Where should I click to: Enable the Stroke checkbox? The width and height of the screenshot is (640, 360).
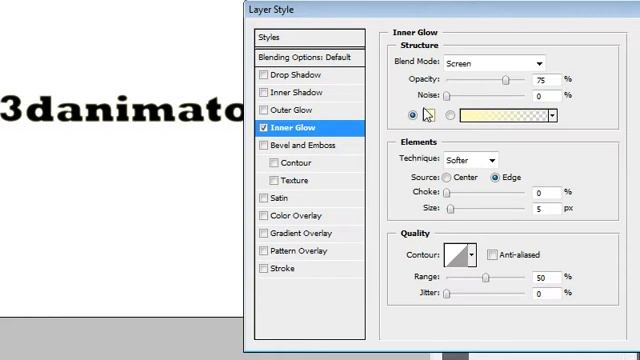pos(263,268)
